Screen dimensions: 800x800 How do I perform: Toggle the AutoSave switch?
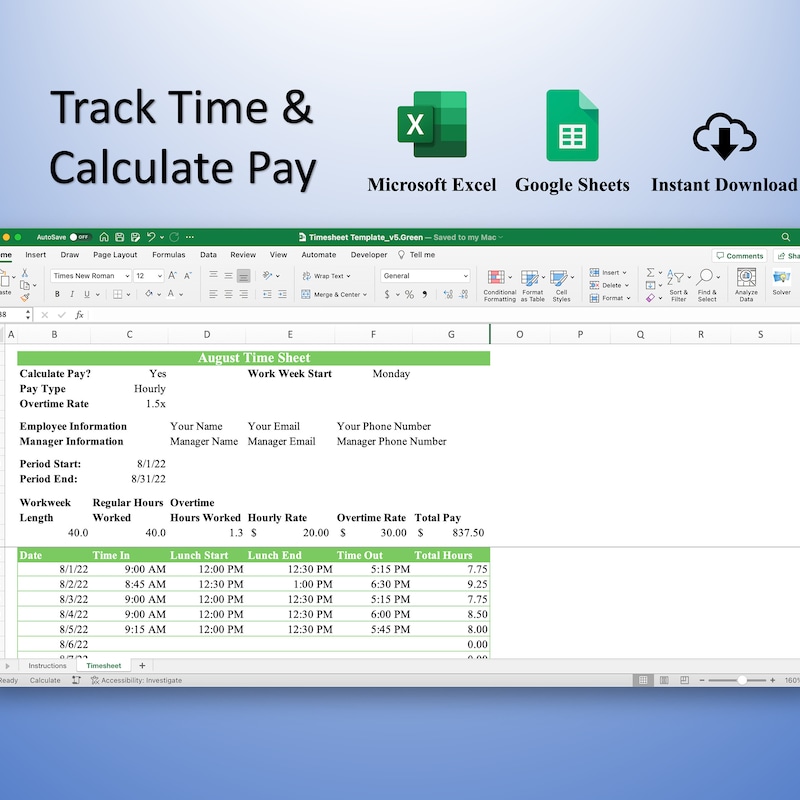(80, 237)
